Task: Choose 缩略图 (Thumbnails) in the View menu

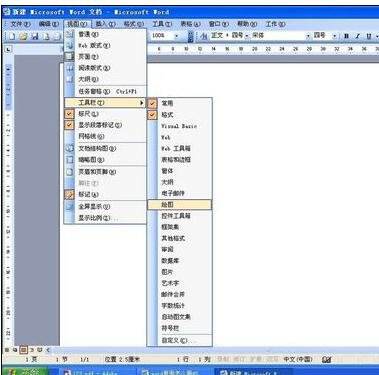Action: (x=106, y=160)
